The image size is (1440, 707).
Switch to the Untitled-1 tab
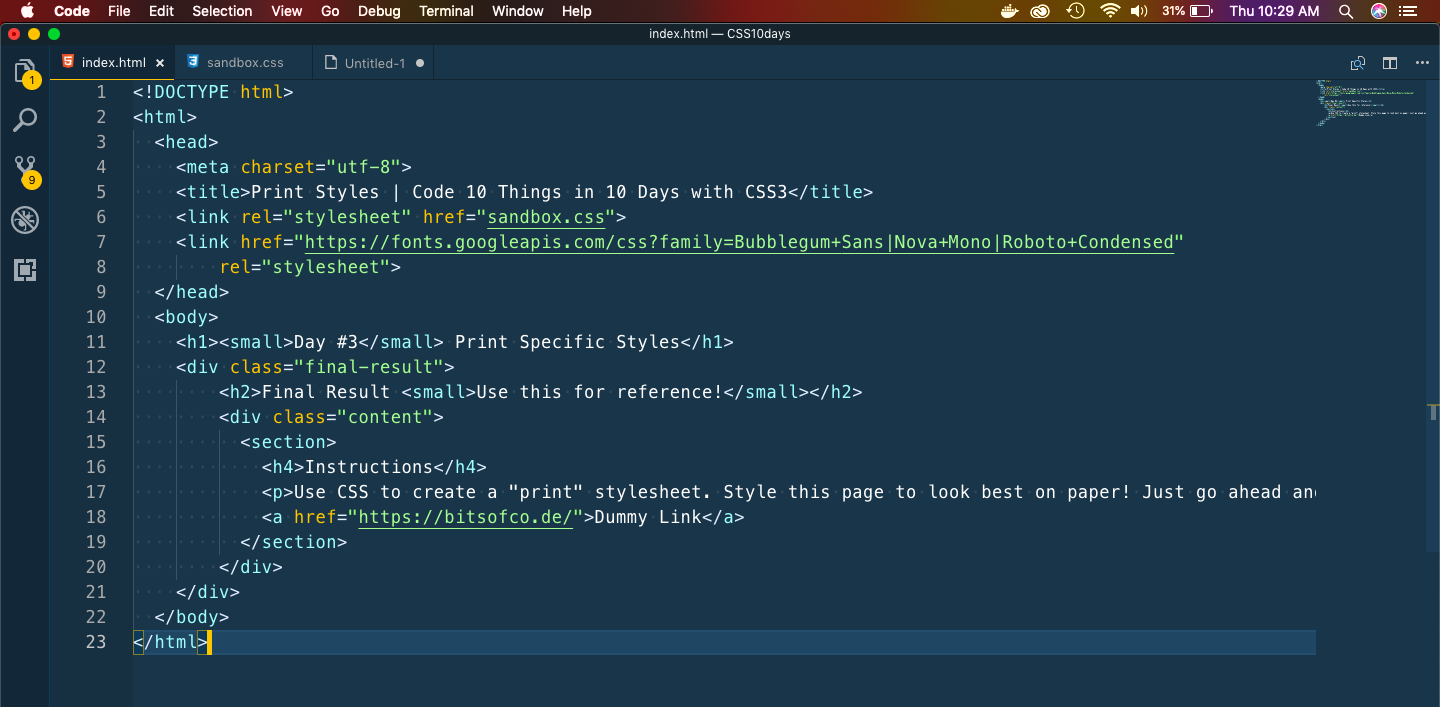(375, 62)
